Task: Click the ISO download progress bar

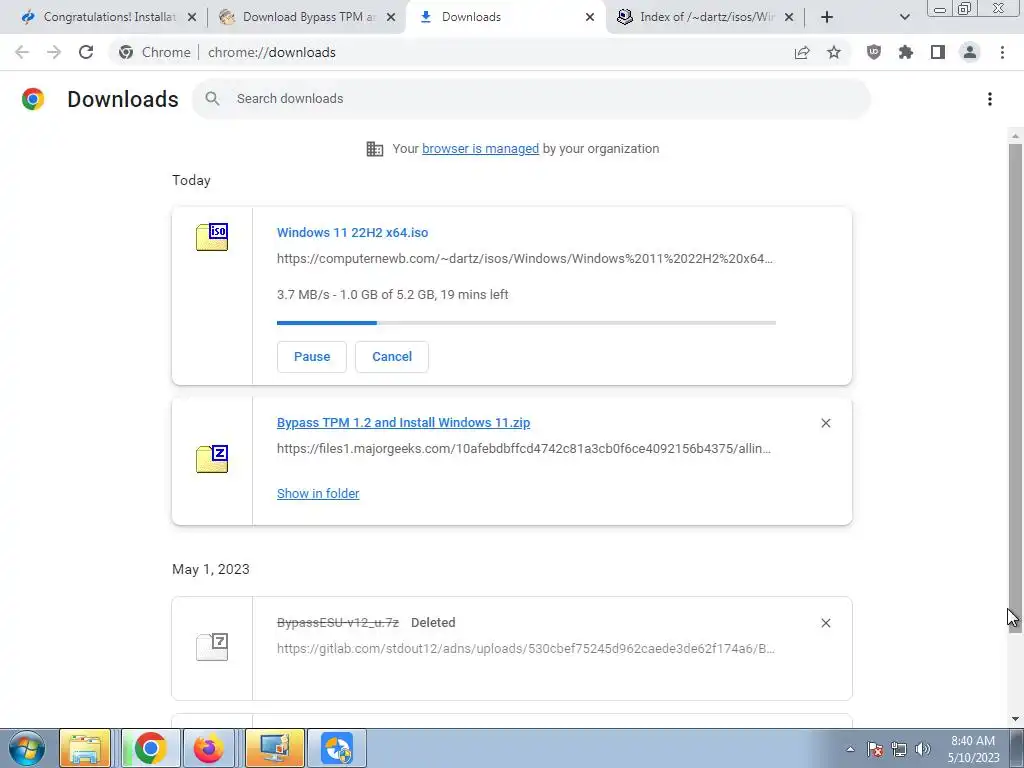Action: 526,323
